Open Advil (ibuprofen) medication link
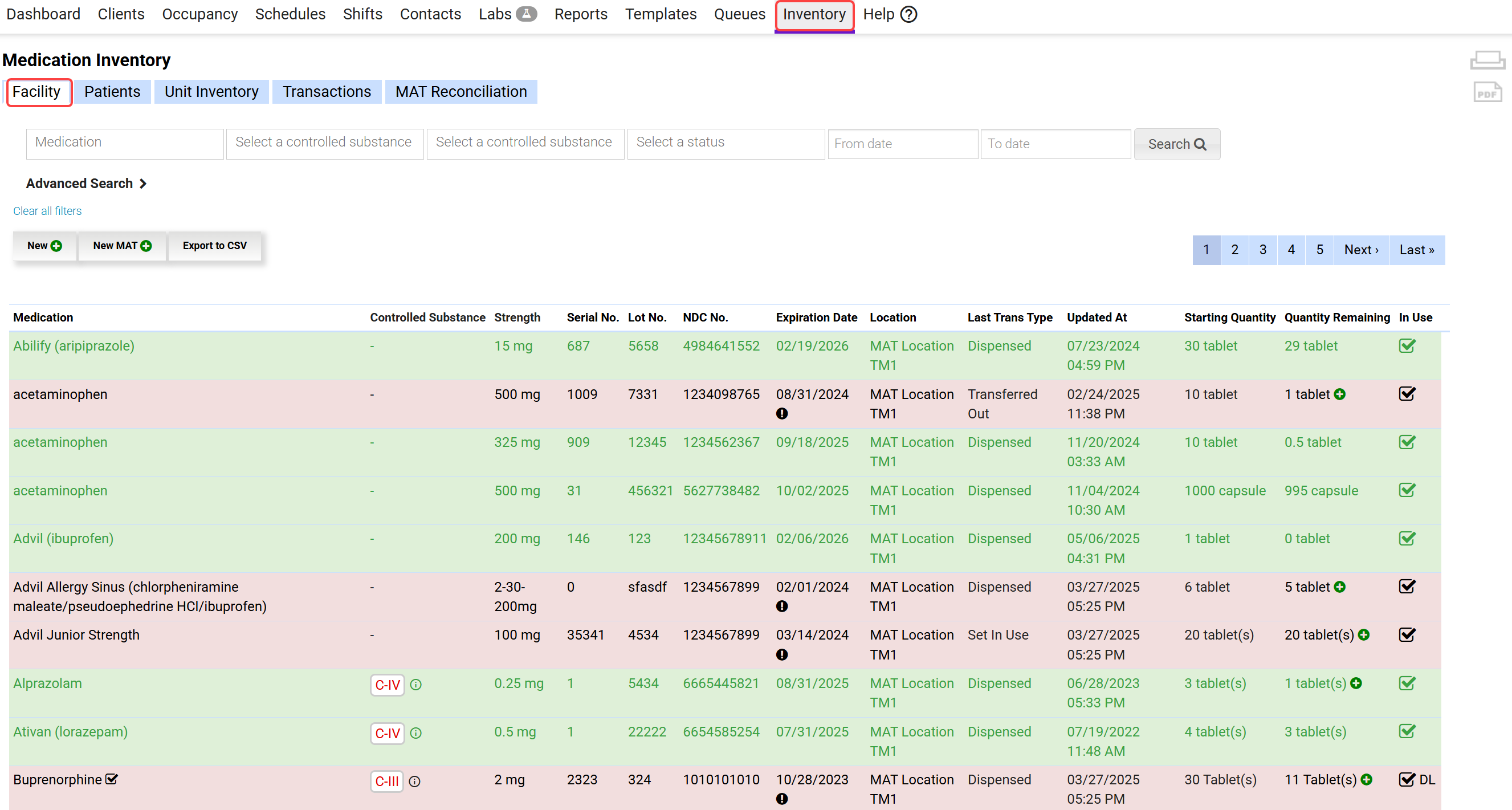This screenshot has width=1512, height=810. click(x=63, y=538)
